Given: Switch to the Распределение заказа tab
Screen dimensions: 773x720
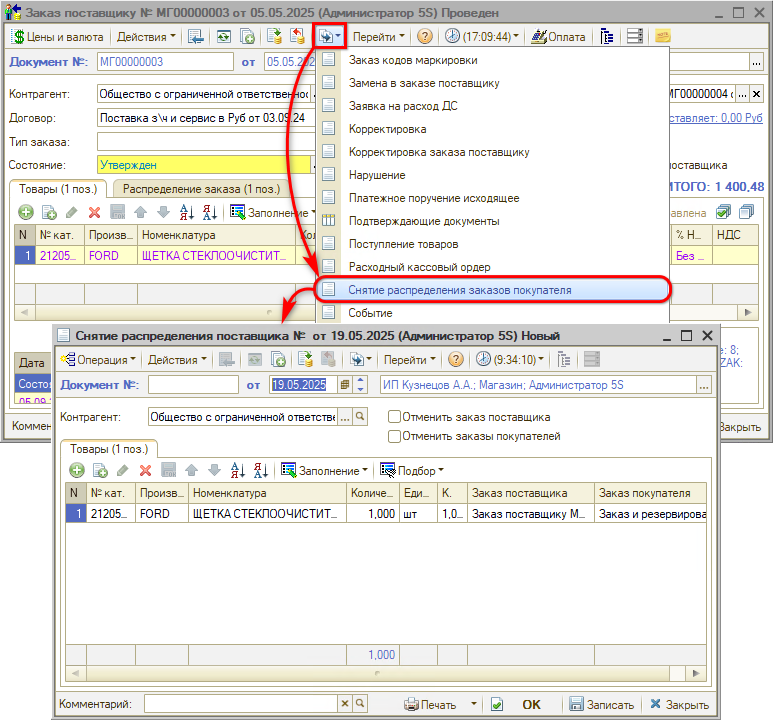Looking at the screenshot, I should [193, 189].
